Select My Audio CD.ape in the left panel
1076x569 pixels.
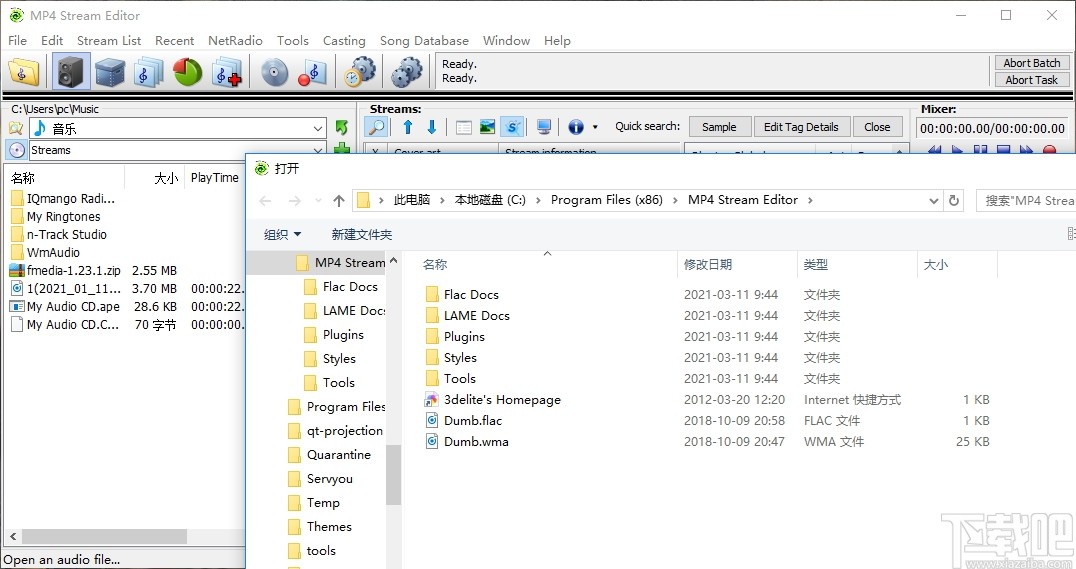(x=73, y=307)
